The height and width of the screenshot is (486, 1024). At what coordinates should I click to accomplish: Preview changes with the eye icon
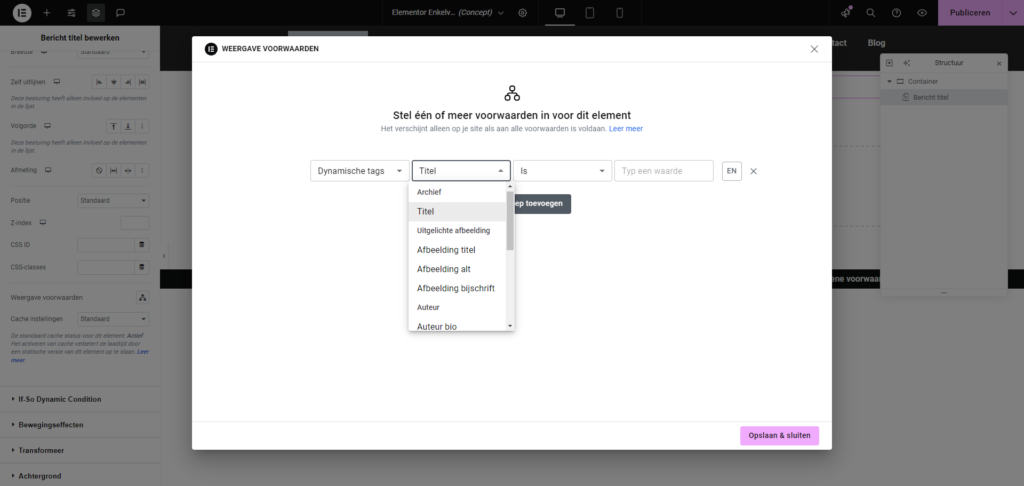click(921, 12)
